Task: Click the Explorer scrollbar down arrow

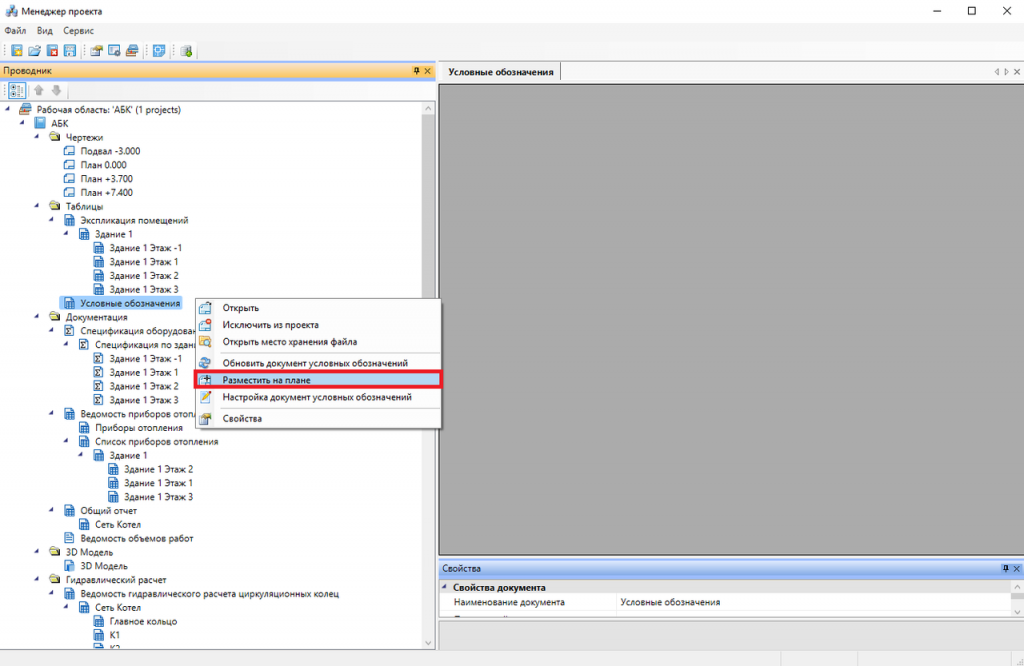Action: pyautogui.click(x=428, y=643)
